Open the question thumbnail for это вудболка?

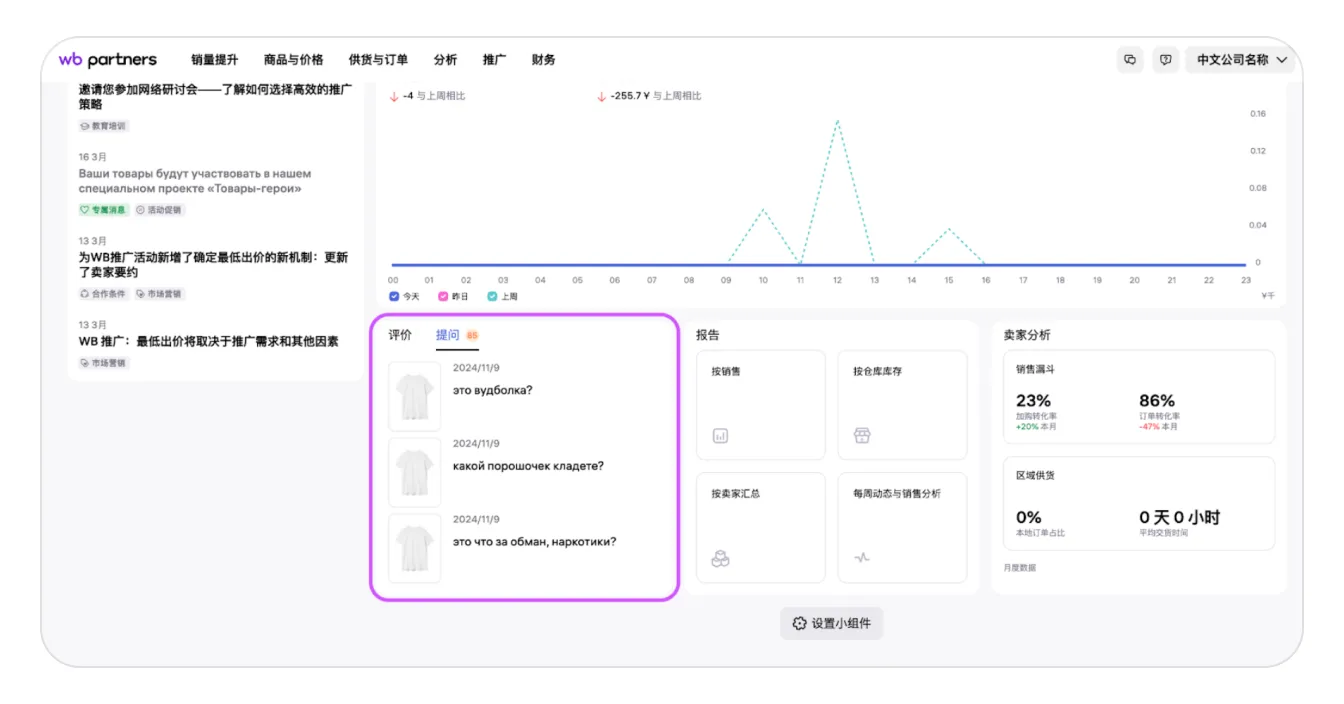[414, 396]
